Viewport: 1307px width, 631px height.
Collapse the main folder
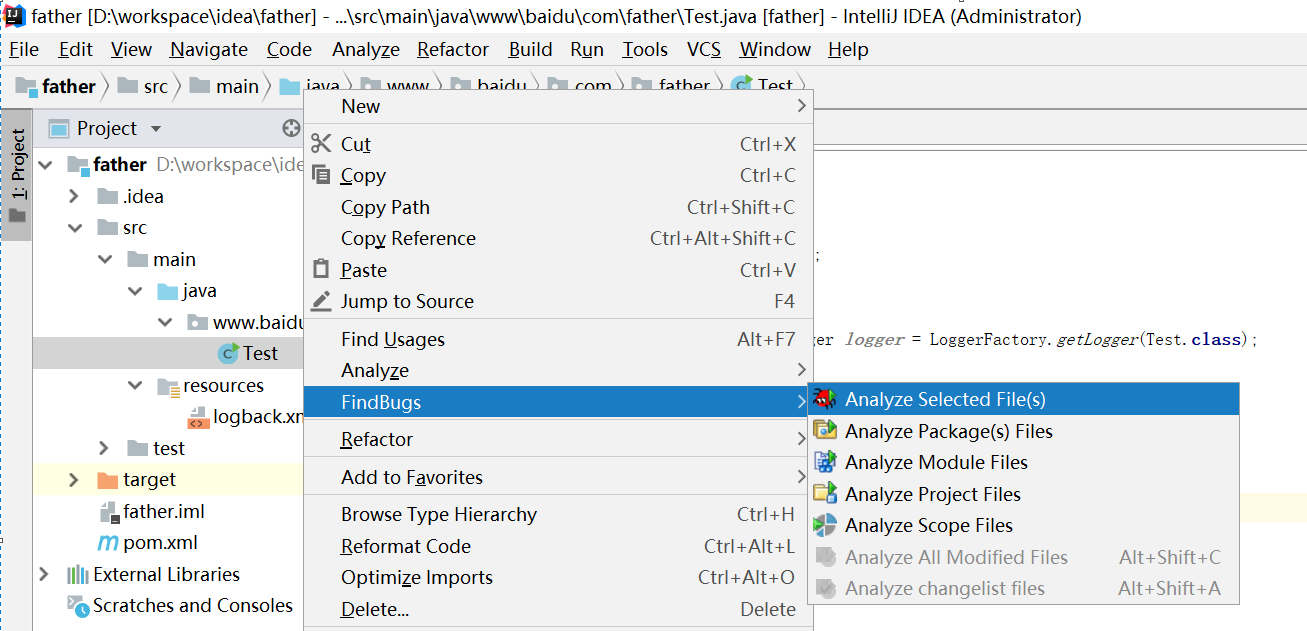tap(105, 259)
